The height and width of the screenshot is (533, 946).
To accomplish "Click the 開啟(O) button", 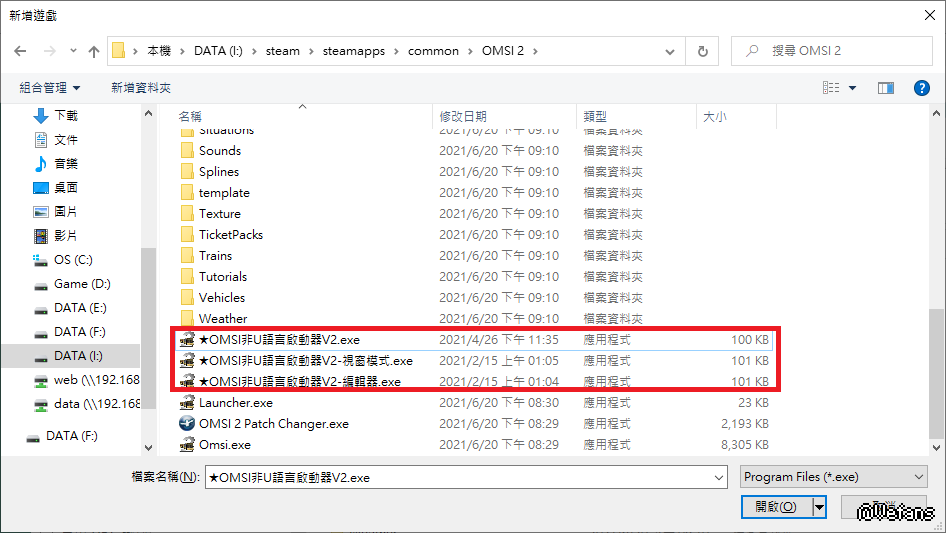I will (x=776, y=507).
